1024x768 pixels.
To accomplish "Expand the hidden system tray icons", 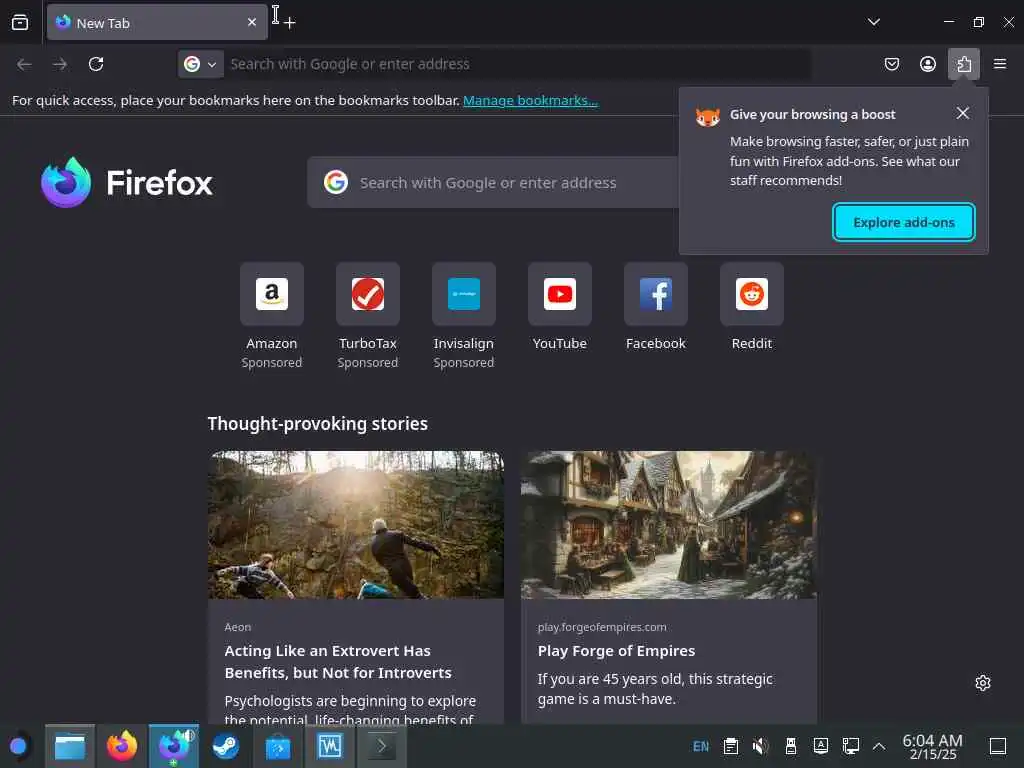I will click(879, 746).
